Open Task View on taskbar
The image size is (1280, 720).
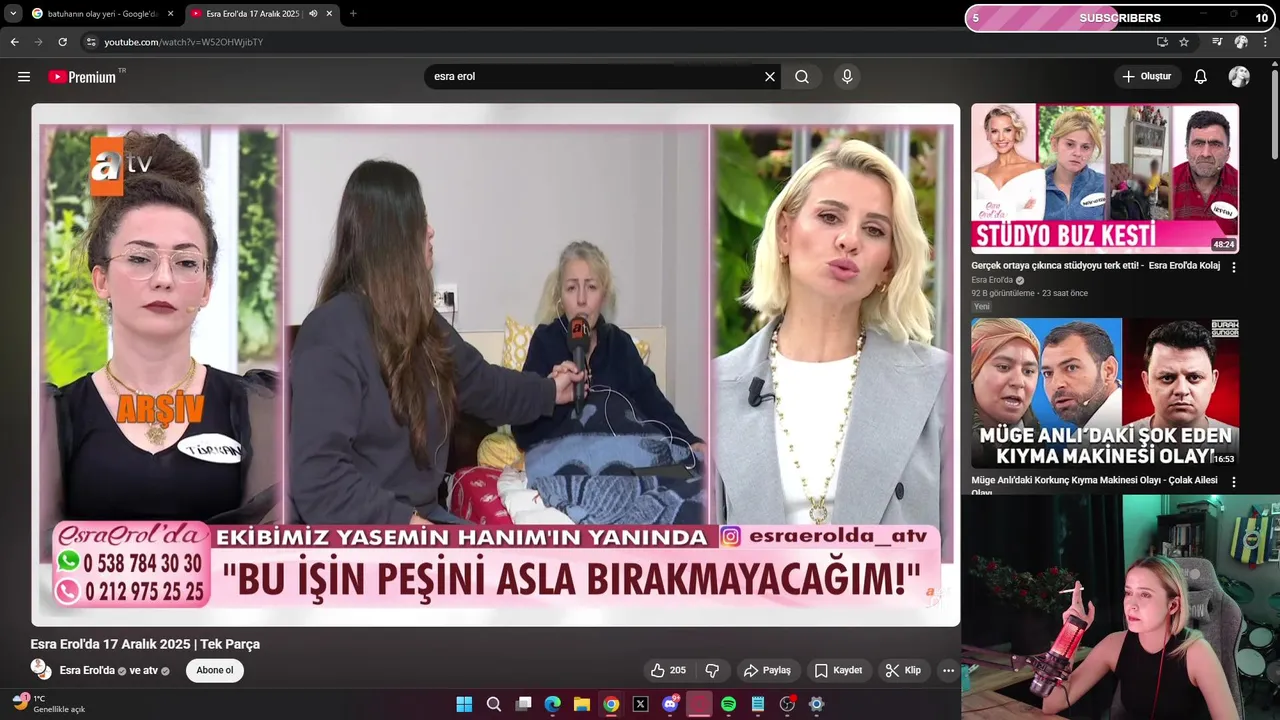pyautogui.click(x=523, y=704)
